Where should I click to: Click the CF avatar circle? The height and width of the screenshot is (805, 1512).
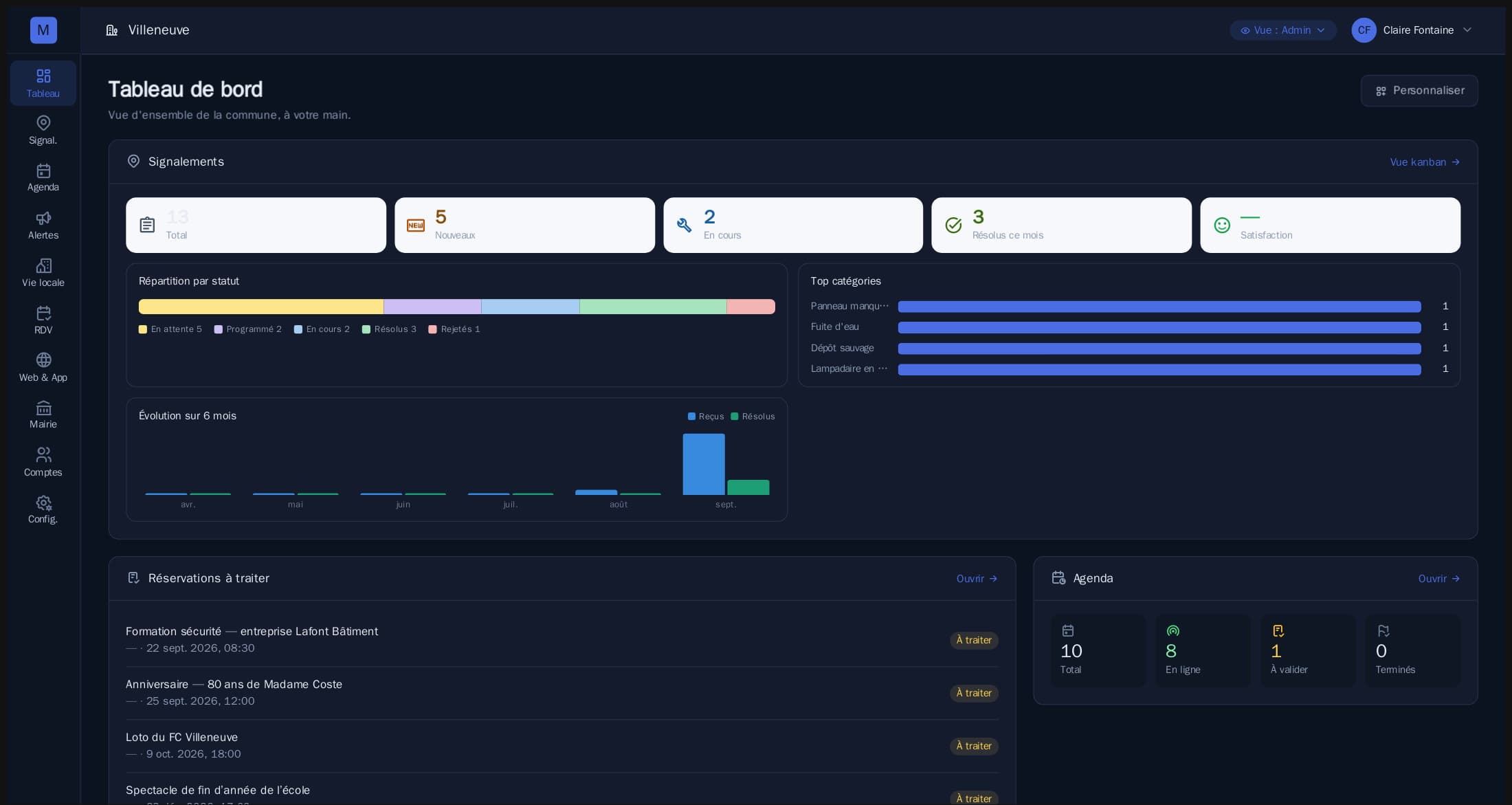[x=1364, y=30]
